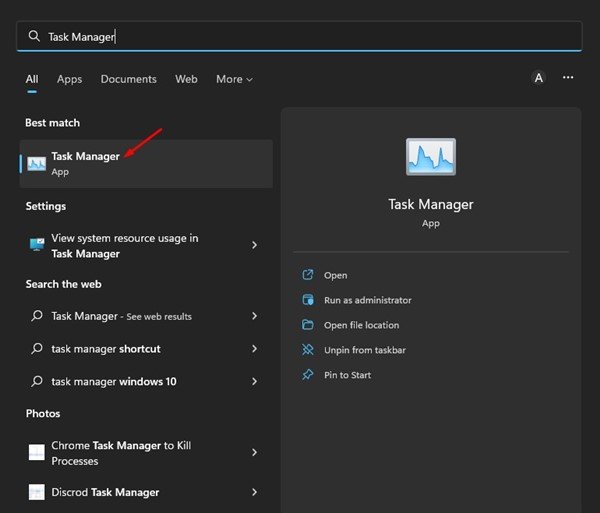600x513 pixels.
Task: Click thumbnail of Discrod Task Manager photo
Action: point(37,492)
